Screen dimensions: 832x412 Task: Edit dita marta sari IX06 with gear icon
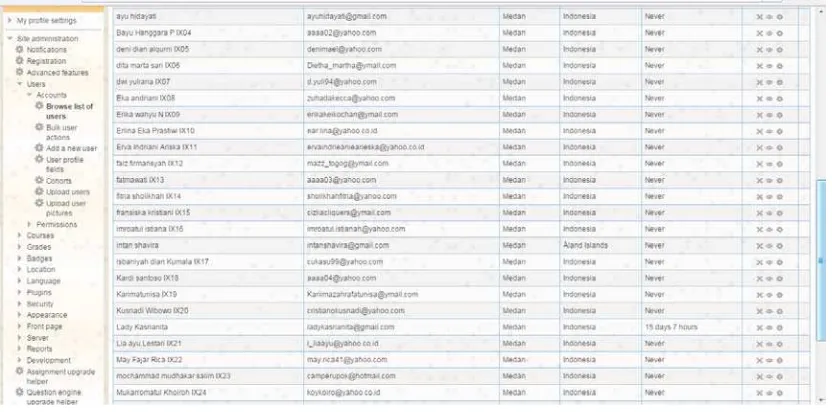779,66
